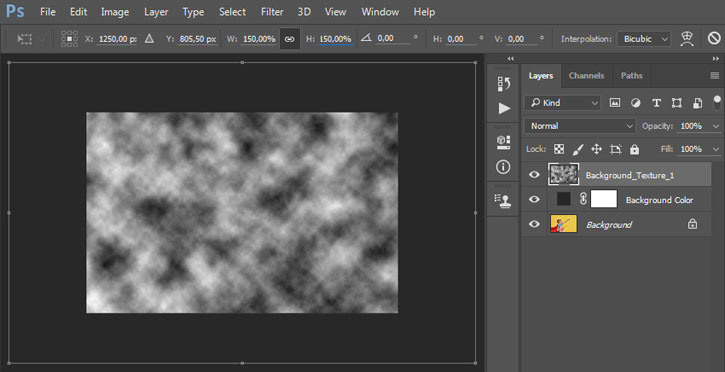Click the Background Color fill swatch

(x=564, y=199)
